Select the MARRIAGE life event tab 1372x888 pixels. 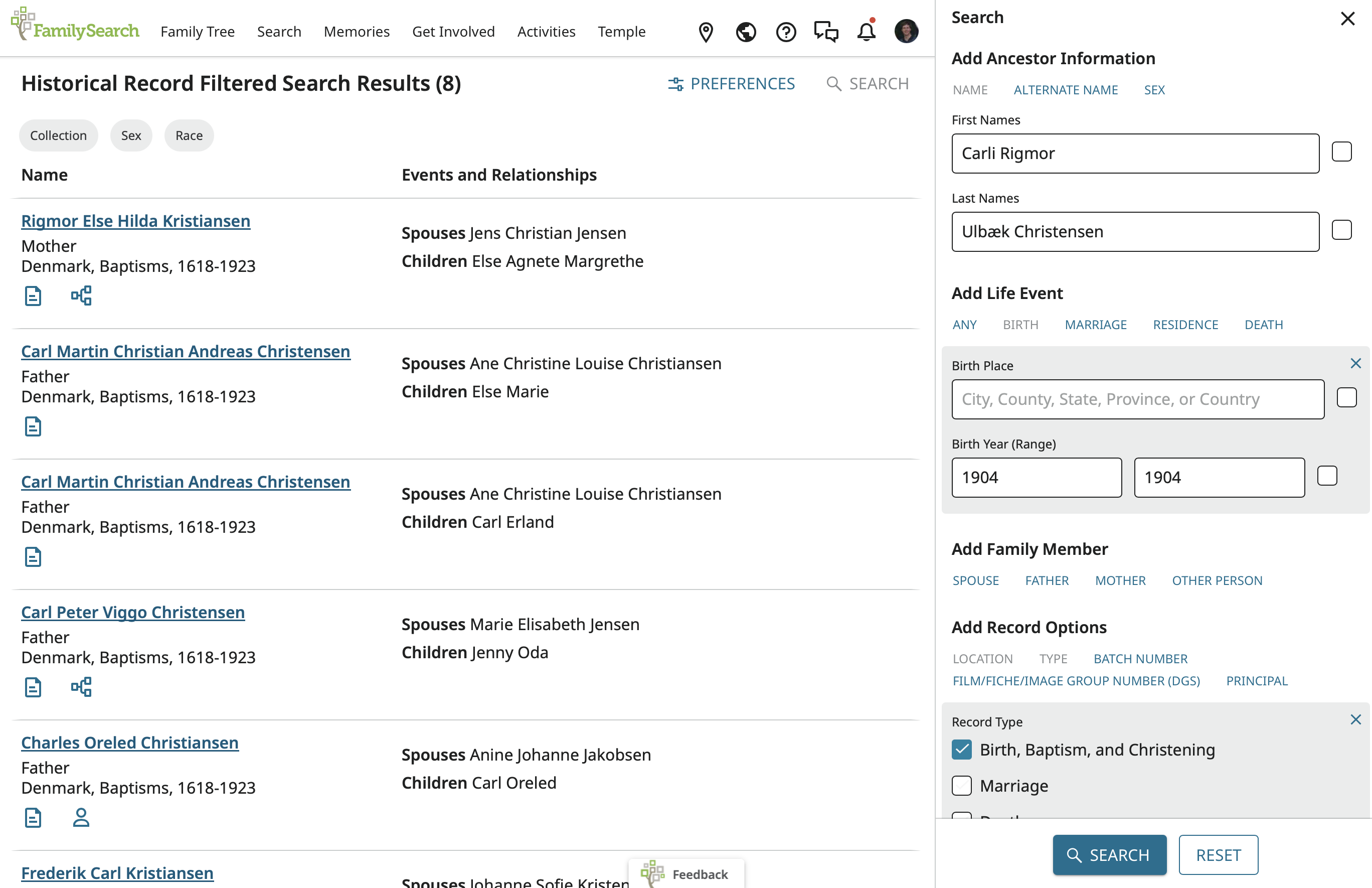[x=1095, y=325]
